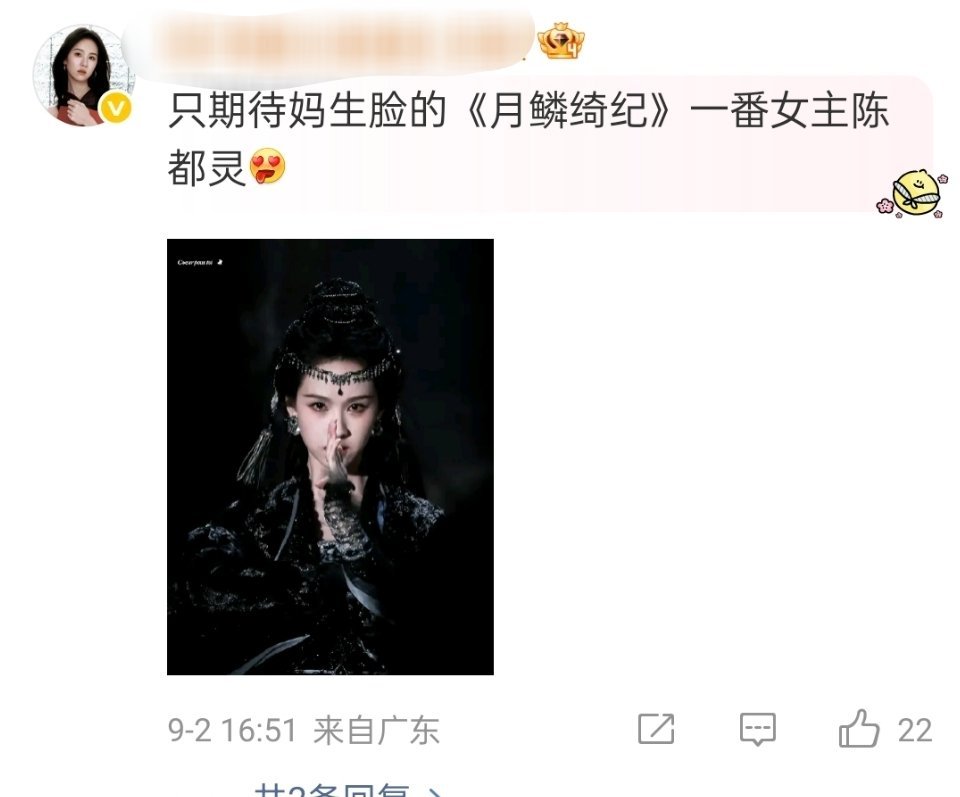Tap the lemon sticker on comment bubble
The image size is (960, 797).
point(913,193)
